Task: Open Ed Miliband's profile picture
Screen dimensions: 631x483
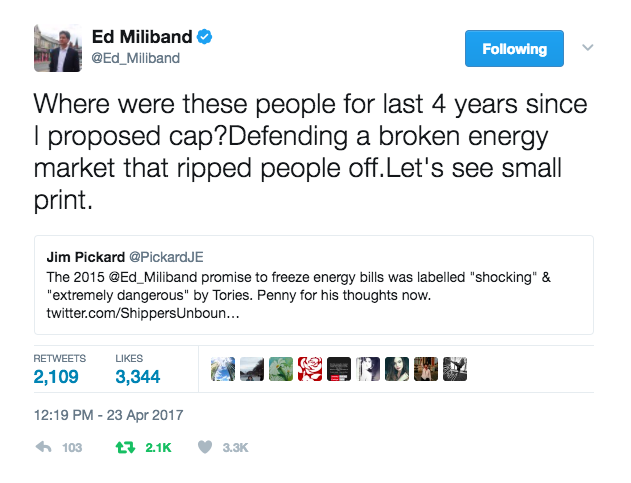Action: pyautogui.click(x=58, y=48)
